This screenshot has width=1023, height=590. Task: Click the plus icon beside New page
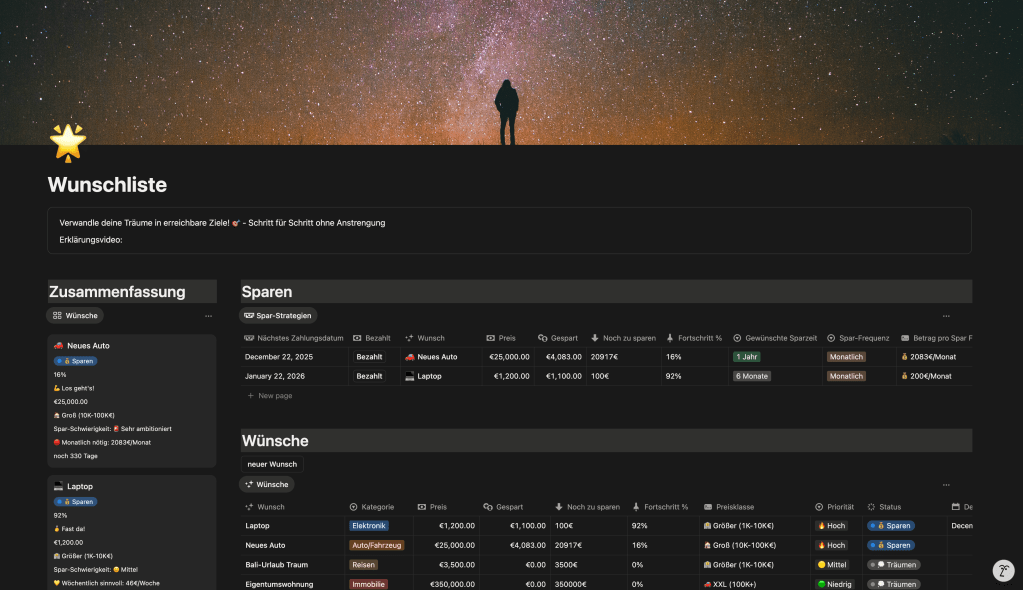[250, 396]
